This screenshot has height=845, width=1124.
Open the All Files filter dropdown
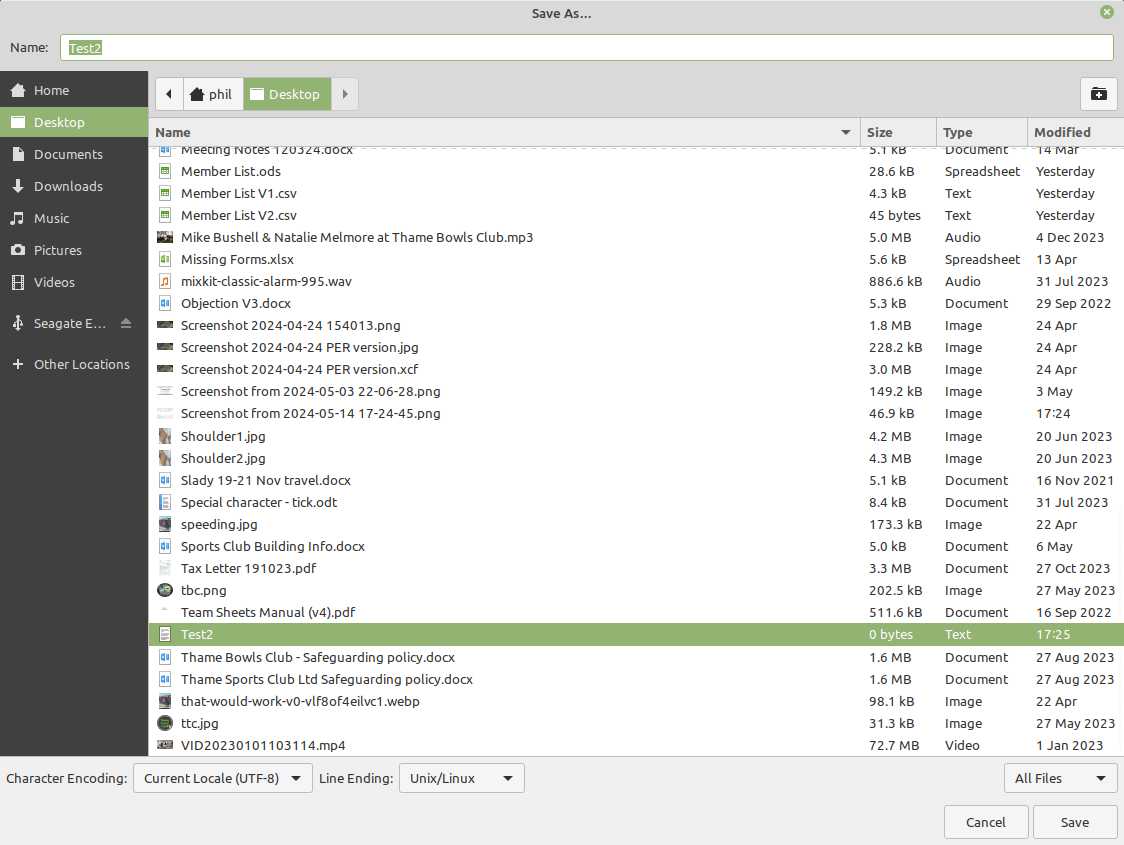point(1060,778)
